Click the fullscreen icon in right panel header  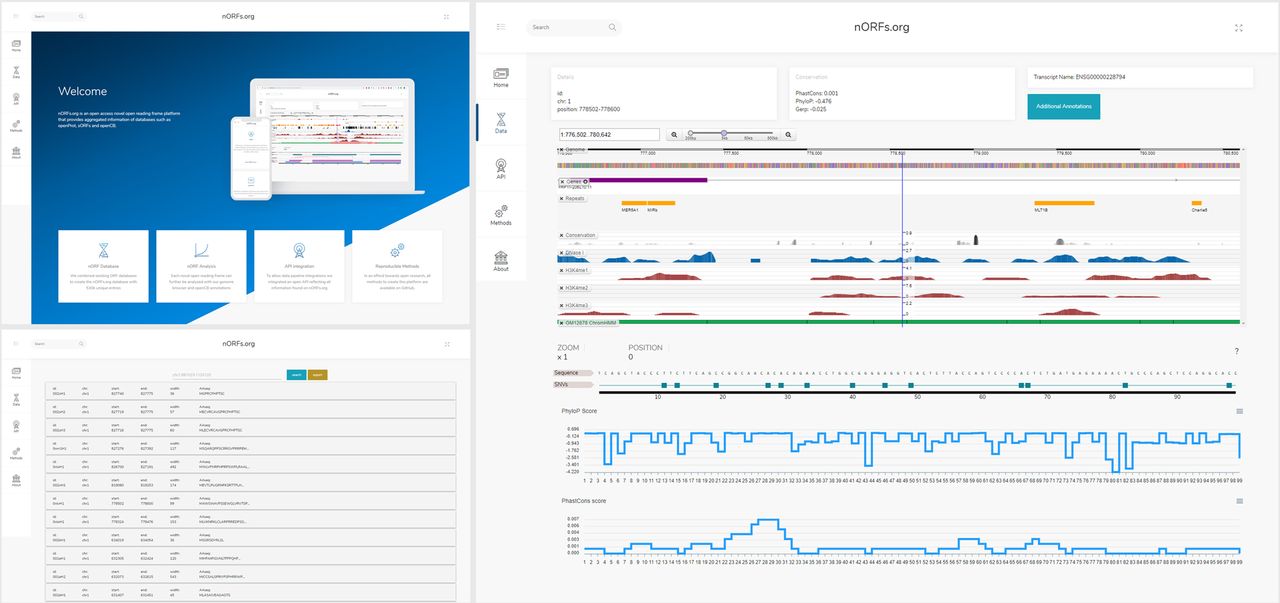tap(1239, 28)
